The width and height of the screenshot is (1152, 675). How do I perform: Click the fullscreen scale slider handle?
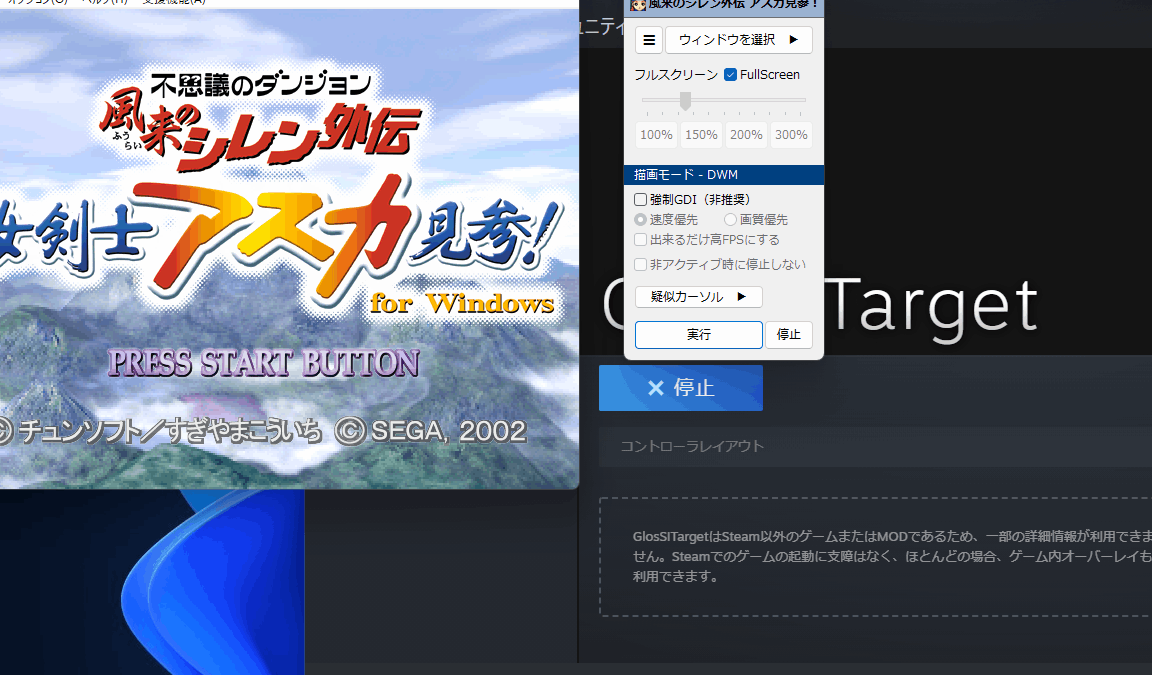point(685,100)
